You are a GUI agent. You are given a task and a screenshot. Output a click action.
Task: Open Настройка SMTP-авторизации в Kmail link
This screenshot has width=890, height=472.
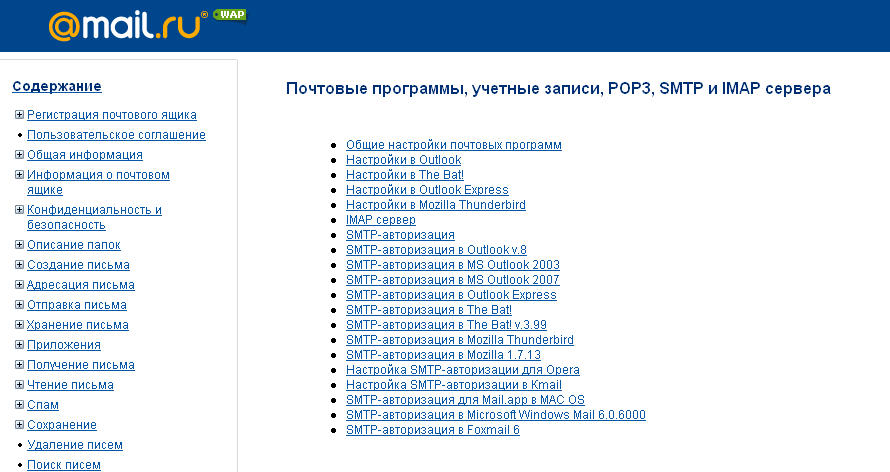(x=454, y=385)
